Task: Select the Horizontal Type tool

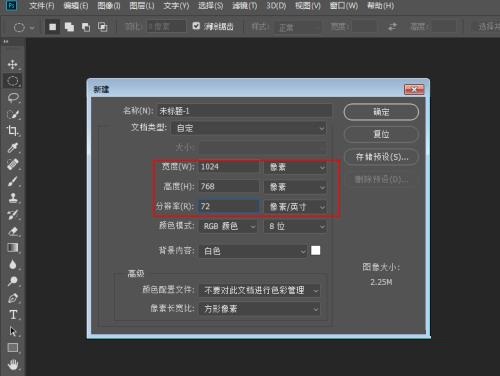Action: click(13, 315)
